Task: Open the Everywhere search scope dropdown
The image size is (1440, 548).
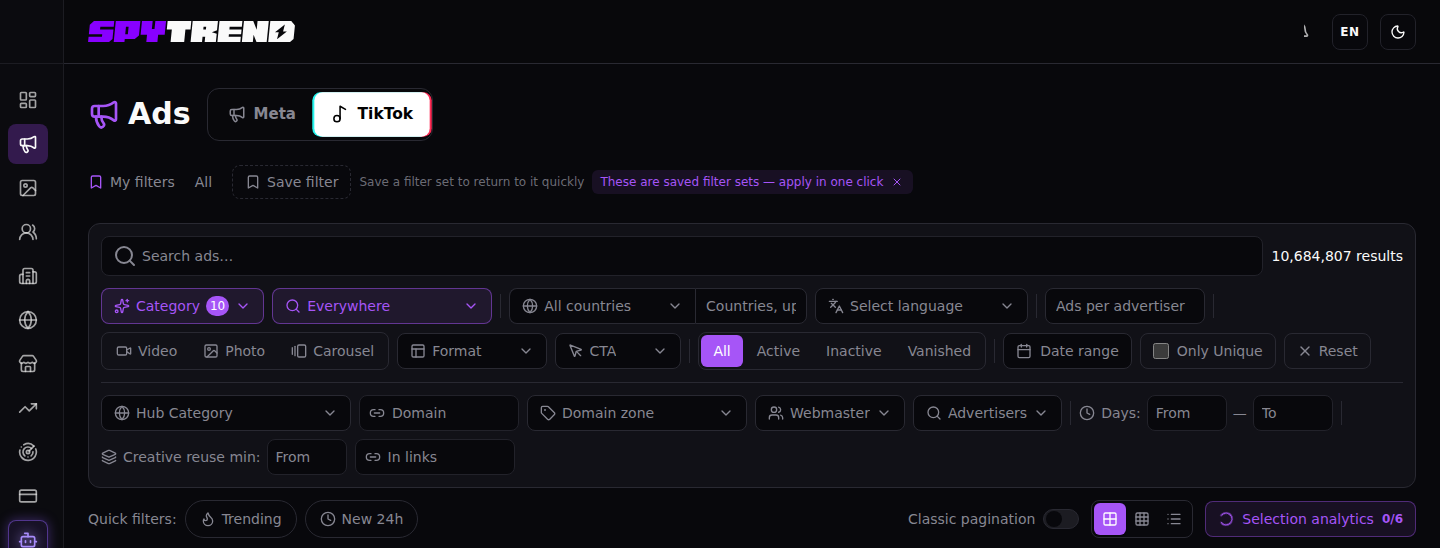Action: (x=382, y=306)
